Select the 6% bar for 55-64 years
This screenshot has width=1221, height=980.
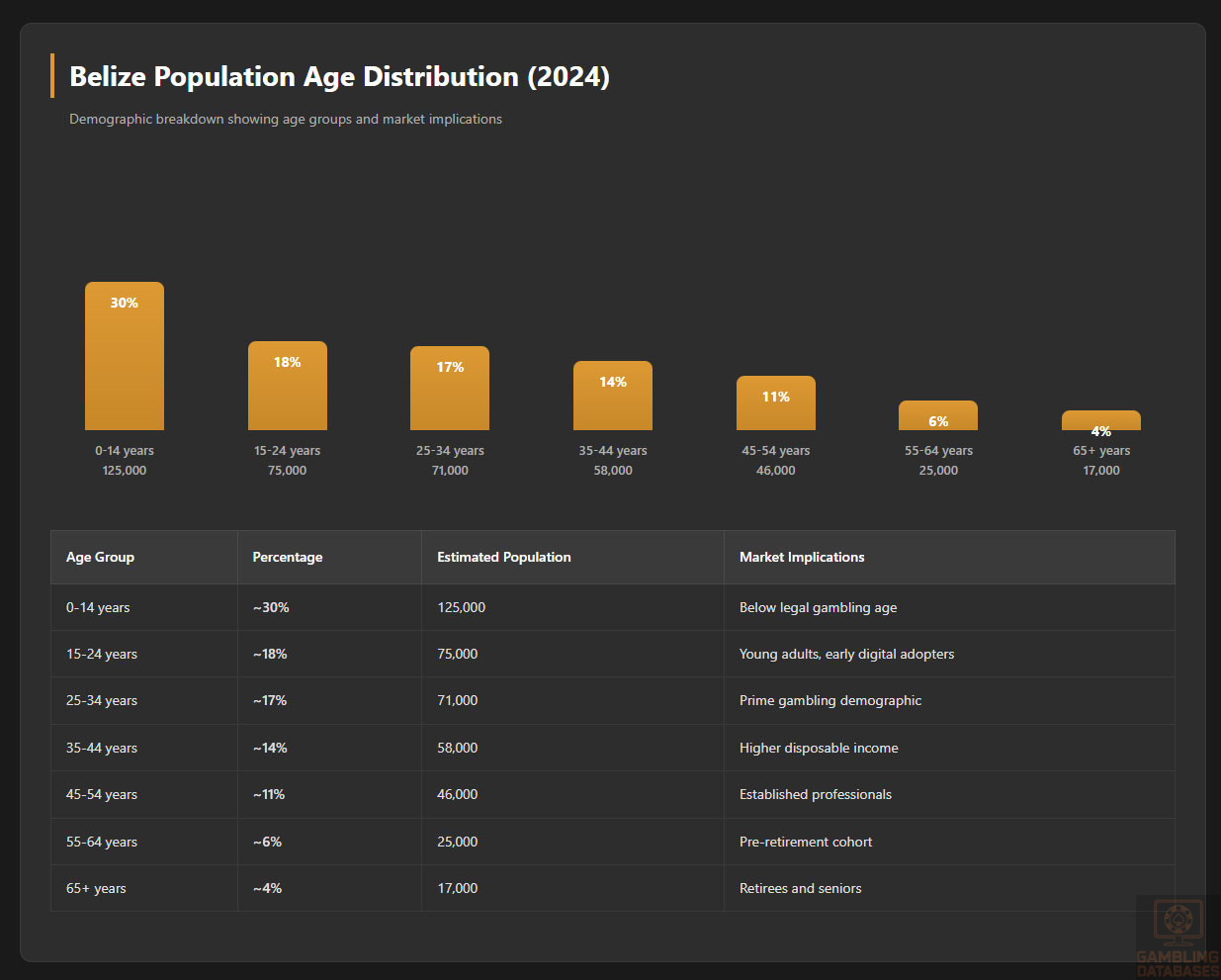pyautogui.click(x=938, y=415)
